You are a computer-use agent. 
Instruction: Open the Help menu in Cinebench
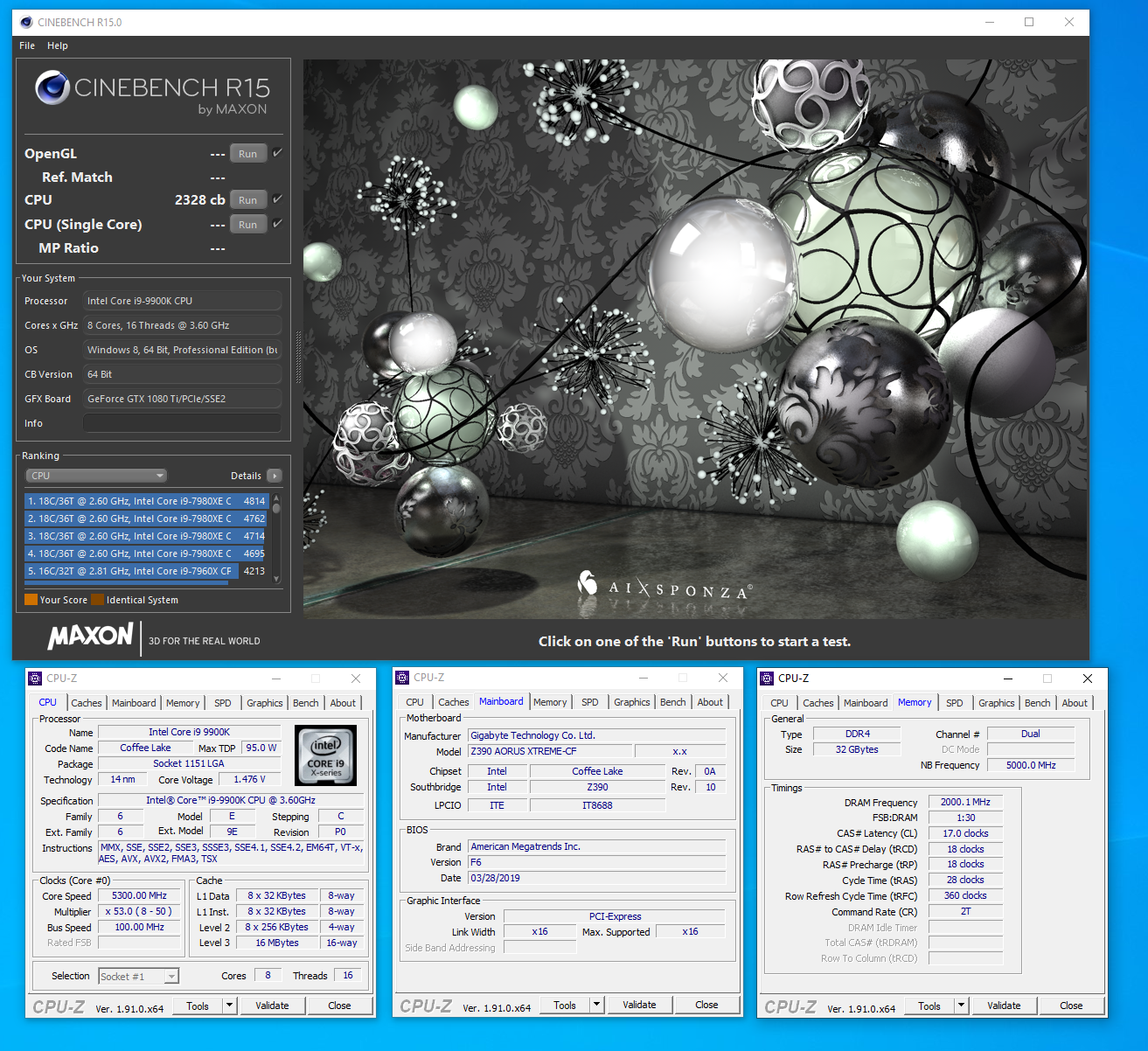[x=58, y=45]
